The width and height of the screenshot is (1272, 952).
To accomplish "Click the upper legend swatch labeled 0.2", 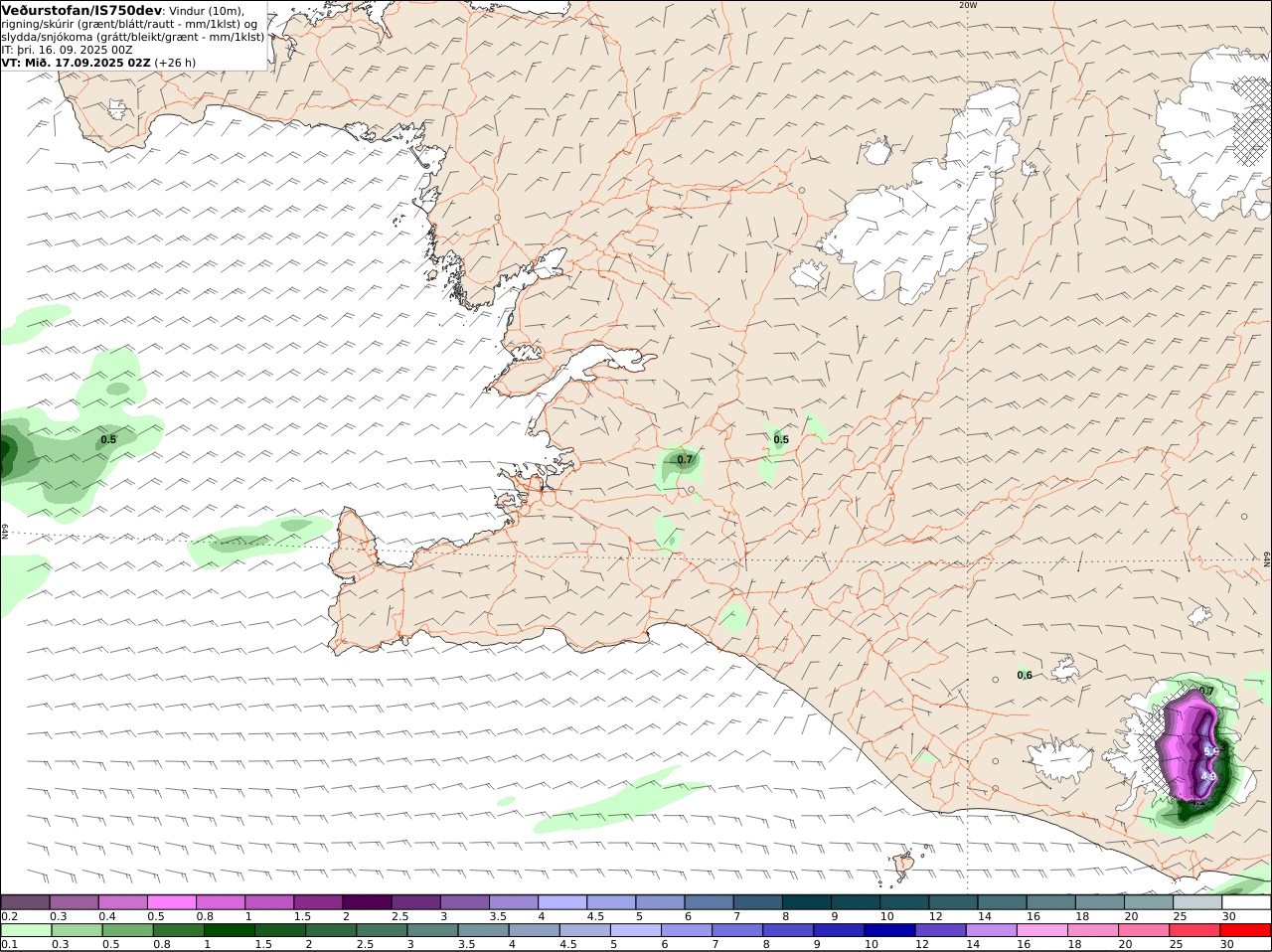I will click(26, 901).
